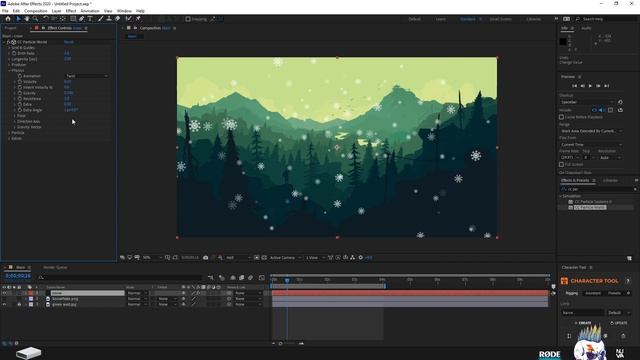This screenshot has width=640, height=360.
Task: Select the Selection arrow tool
Action: point(18,19)
